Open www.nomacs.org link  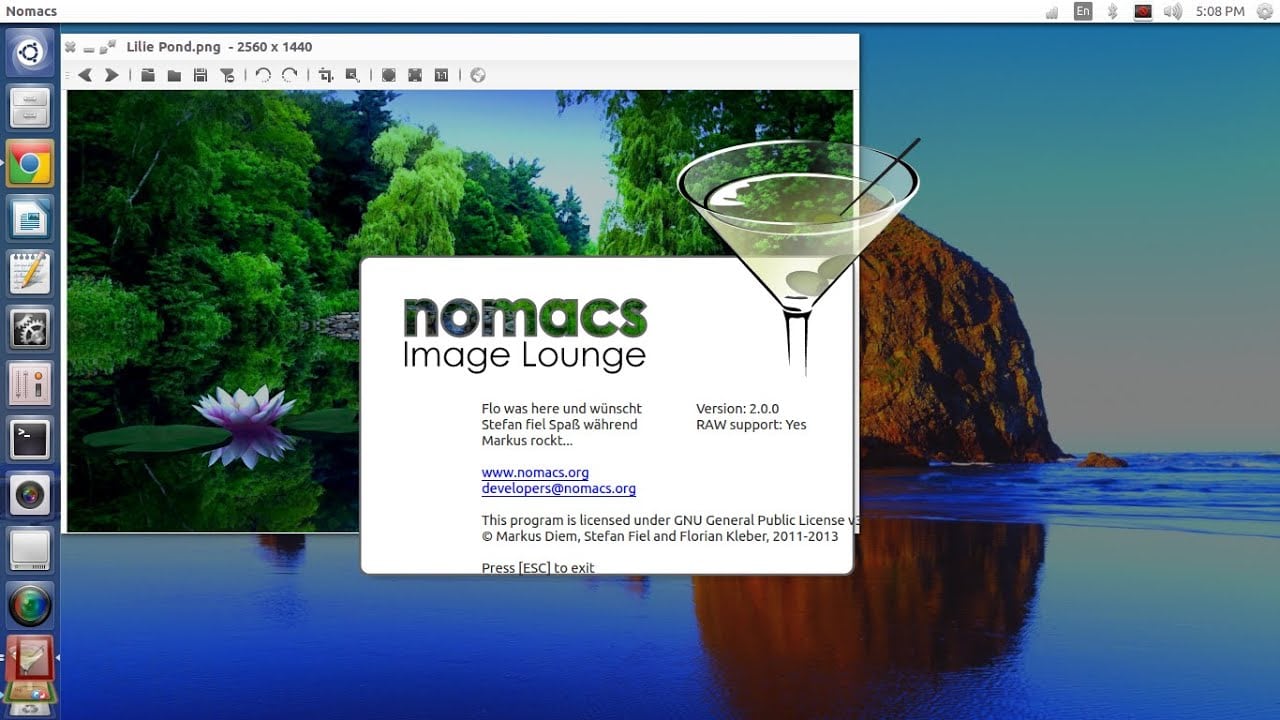pyautogui.click(x=535, y=472)
